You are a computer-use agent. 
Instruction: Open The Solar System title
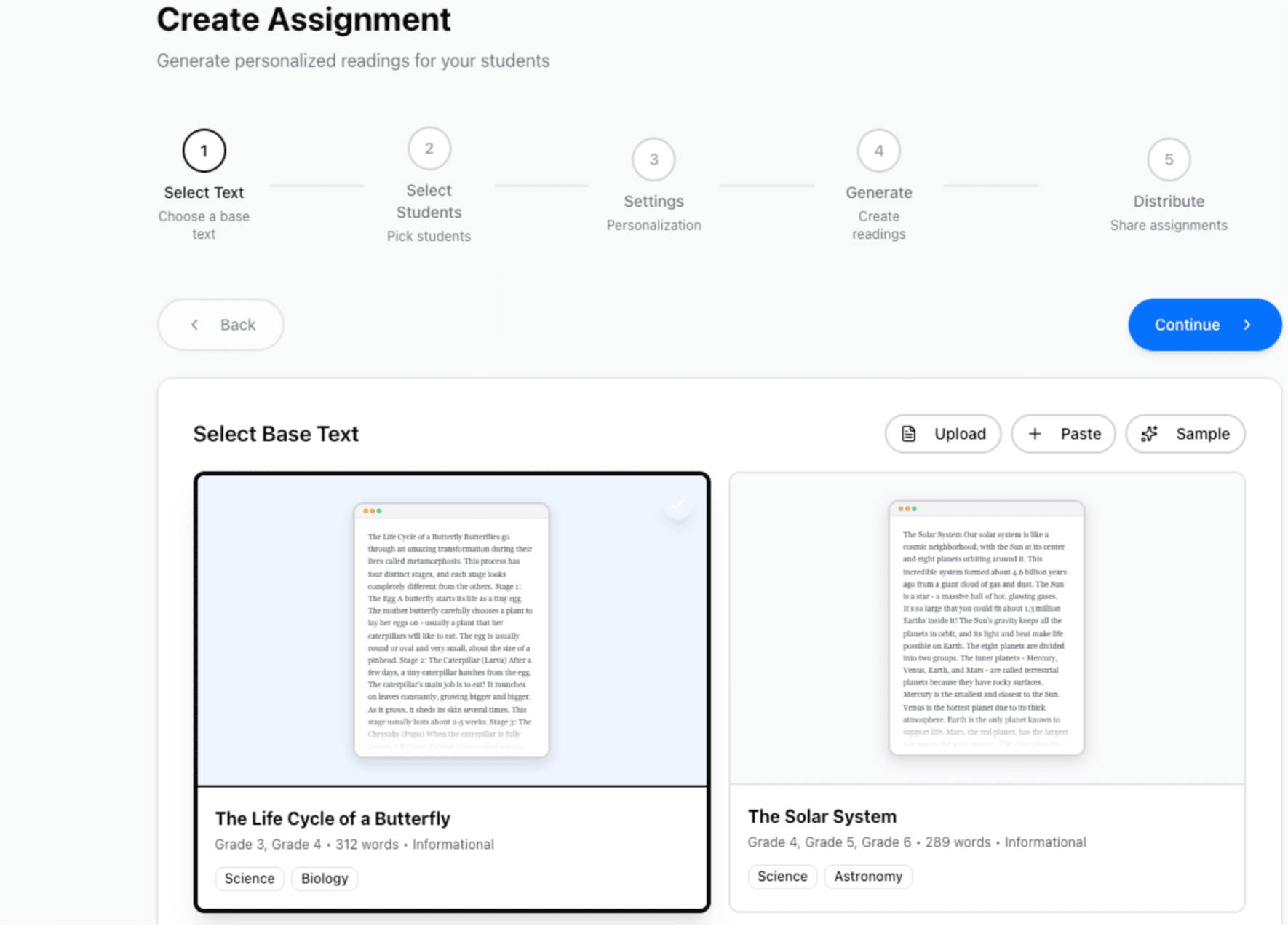(822, 816)
